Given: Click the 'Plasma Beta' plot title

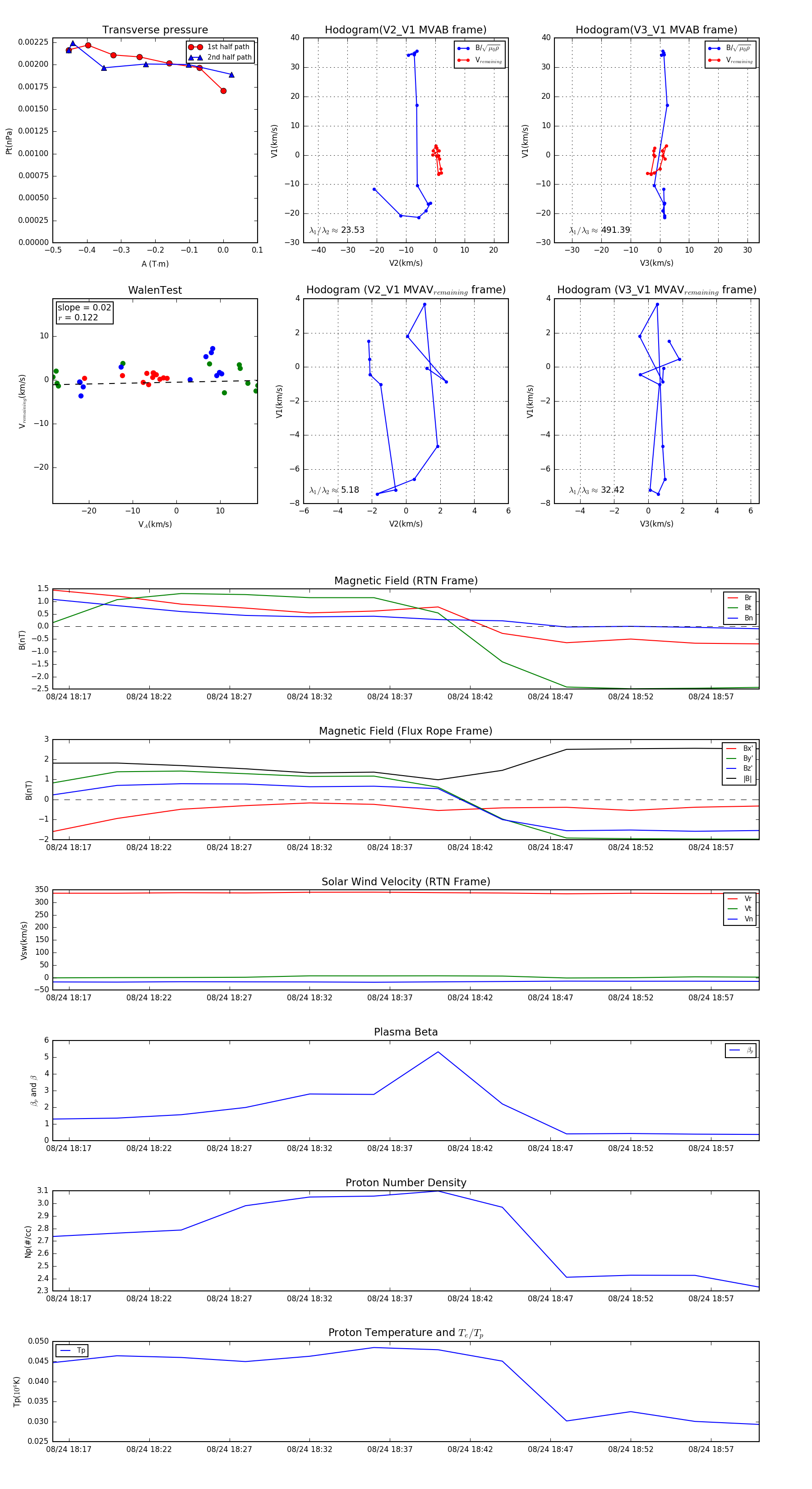Looking at the screenshot, I should coord(406,1032).
